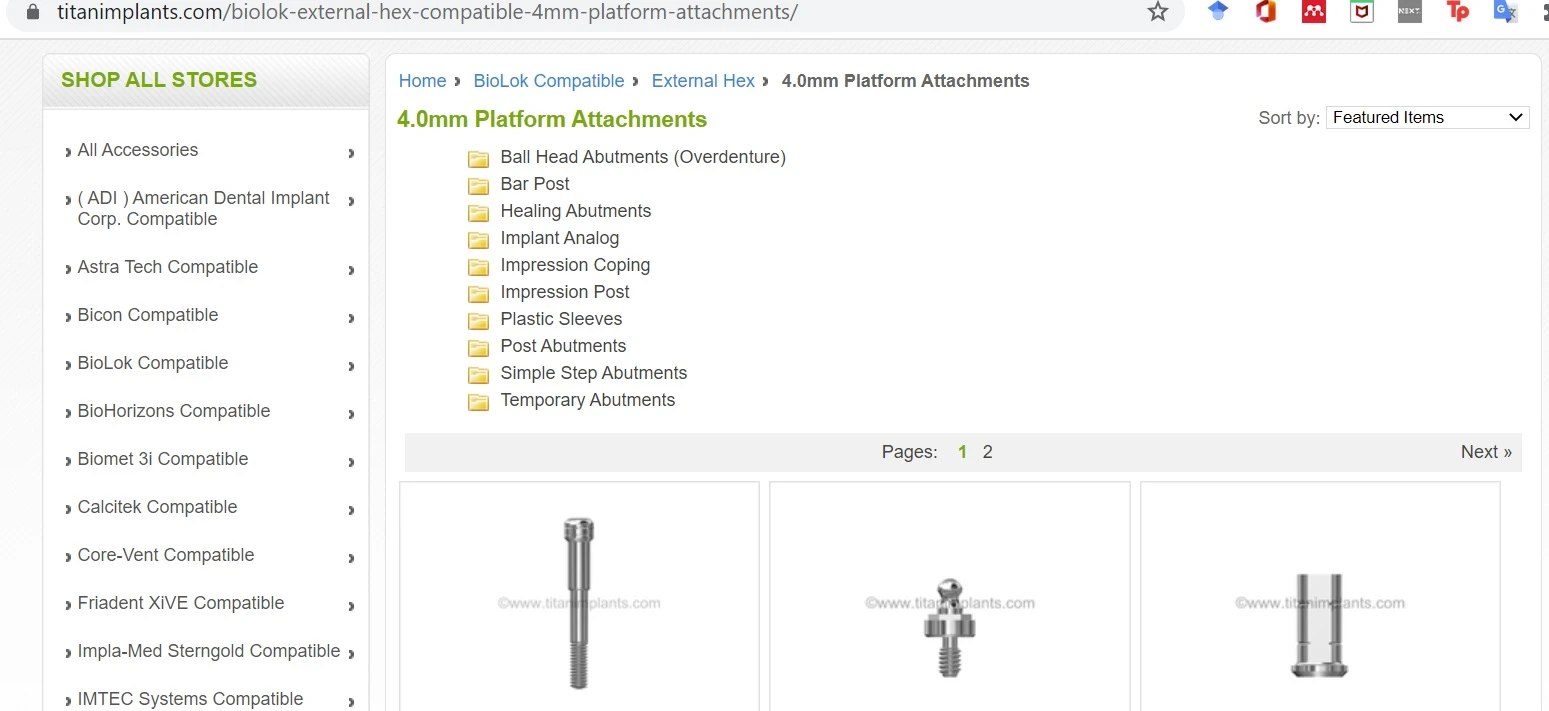Open External Hex breadcrumb link

tap(703, 81)
